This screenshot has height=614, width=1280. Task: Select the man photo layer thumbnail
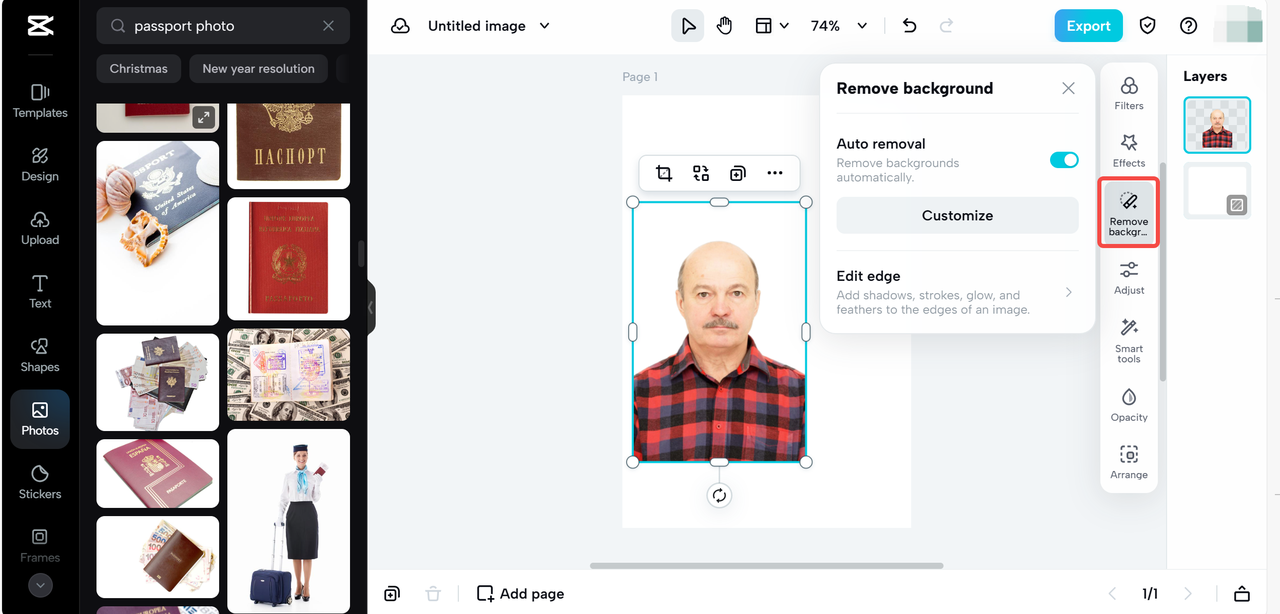1217,125
